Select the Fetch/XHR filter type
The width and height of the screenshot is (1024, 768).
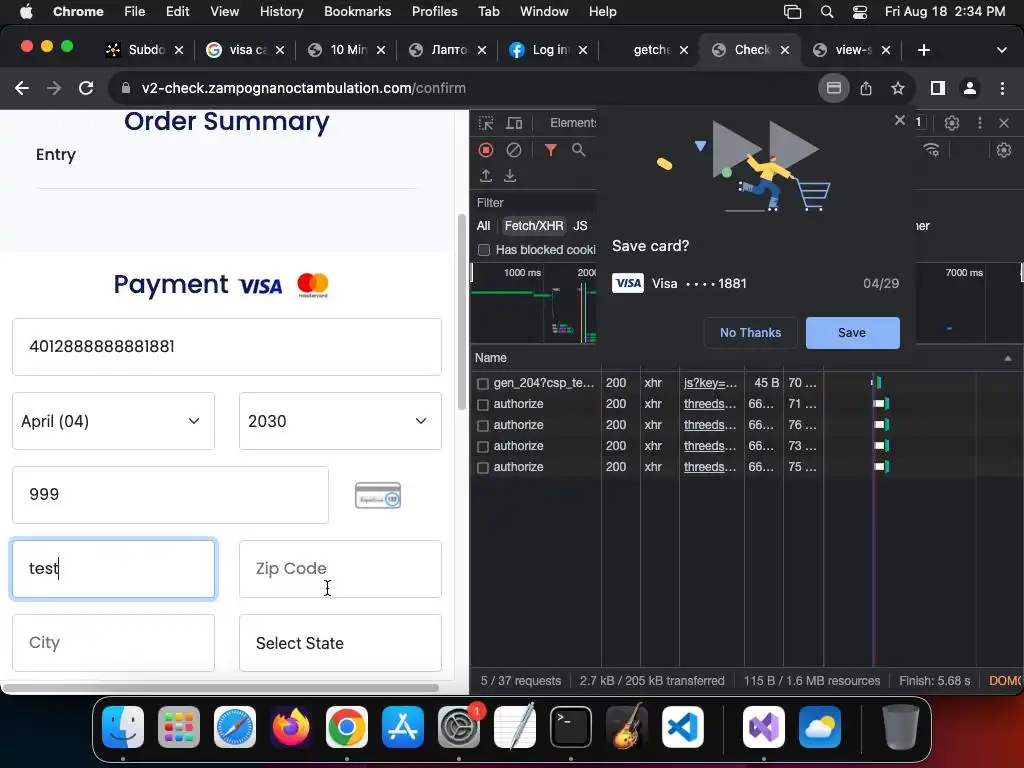(534, 226)
